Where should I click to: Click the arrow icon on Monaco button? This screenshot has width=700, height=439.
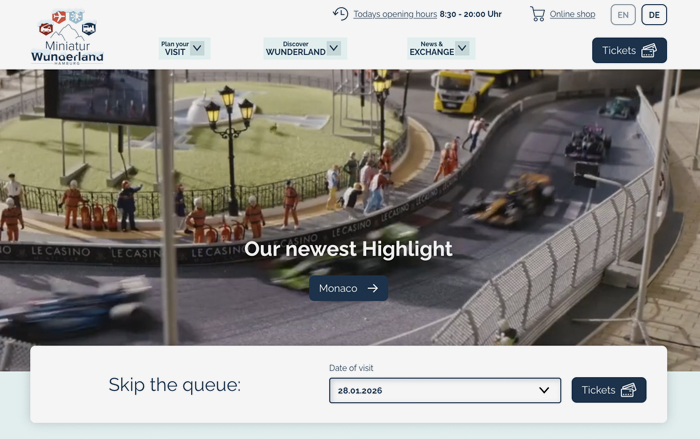tap(373, 288)
